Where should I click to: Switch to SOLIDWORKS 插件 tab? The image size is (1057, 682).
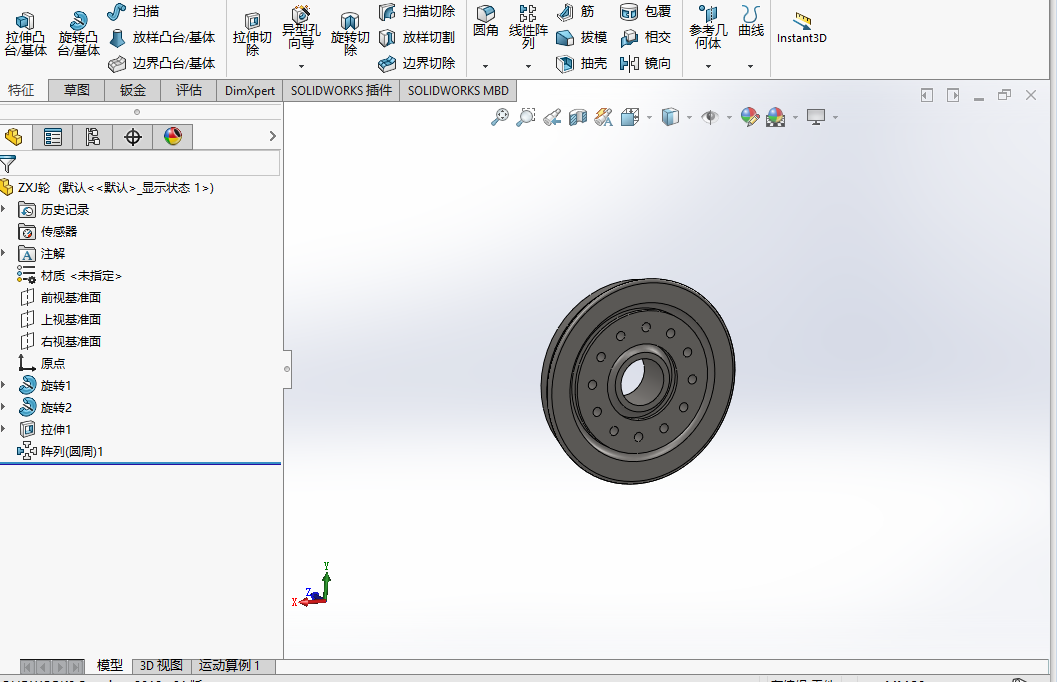tap(341, 90)
